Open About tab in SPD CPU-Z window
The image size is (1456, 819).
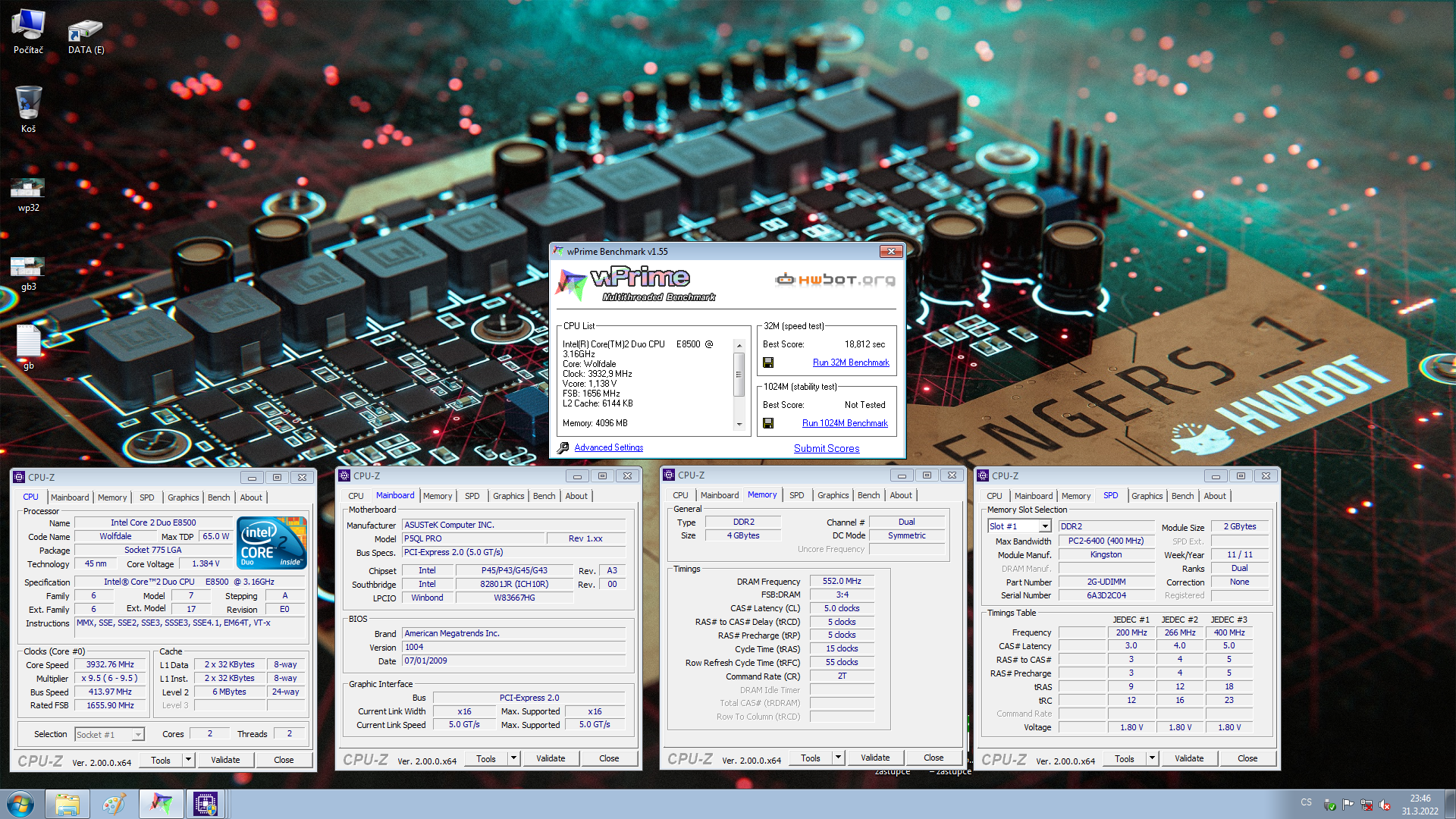pos(1214,496)
